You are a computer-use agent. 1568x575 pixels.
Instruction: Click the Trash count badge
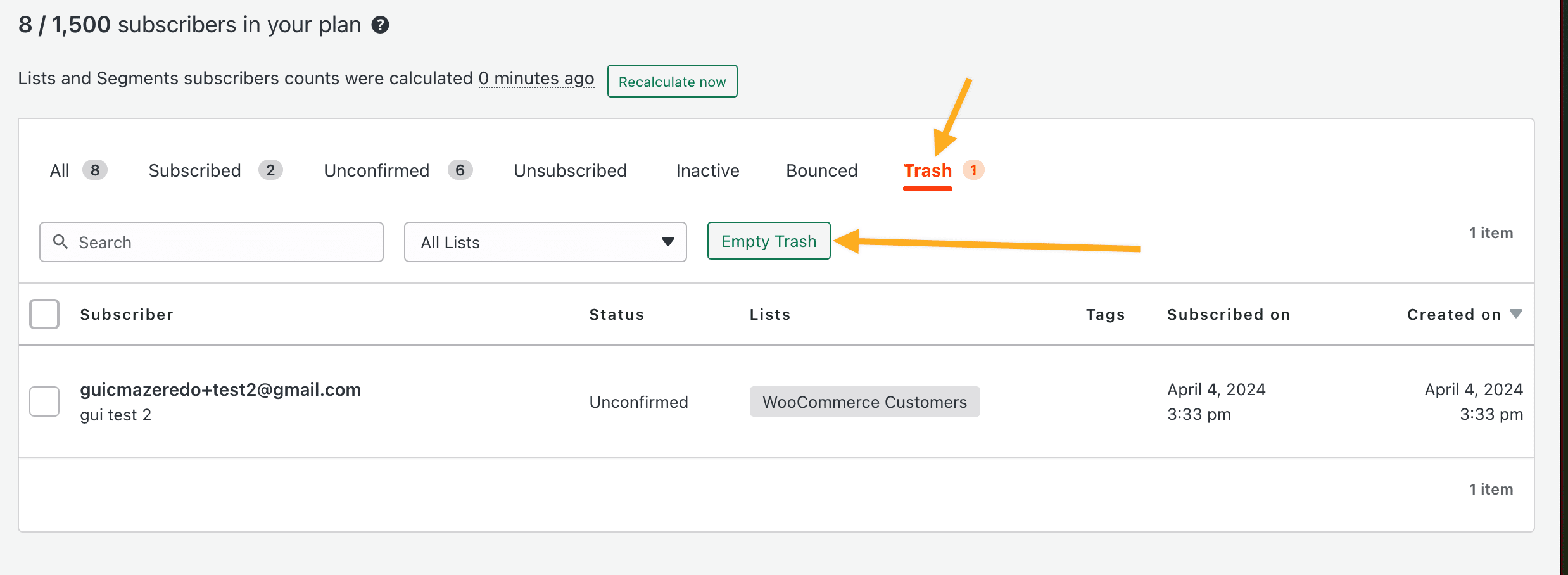pos(973,170)
